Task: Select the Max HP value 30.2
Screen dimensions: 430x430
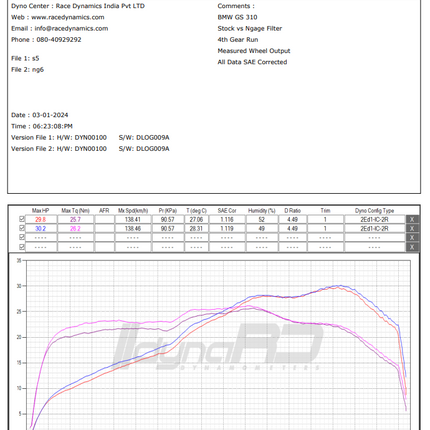Action: (x=41, y=228)
